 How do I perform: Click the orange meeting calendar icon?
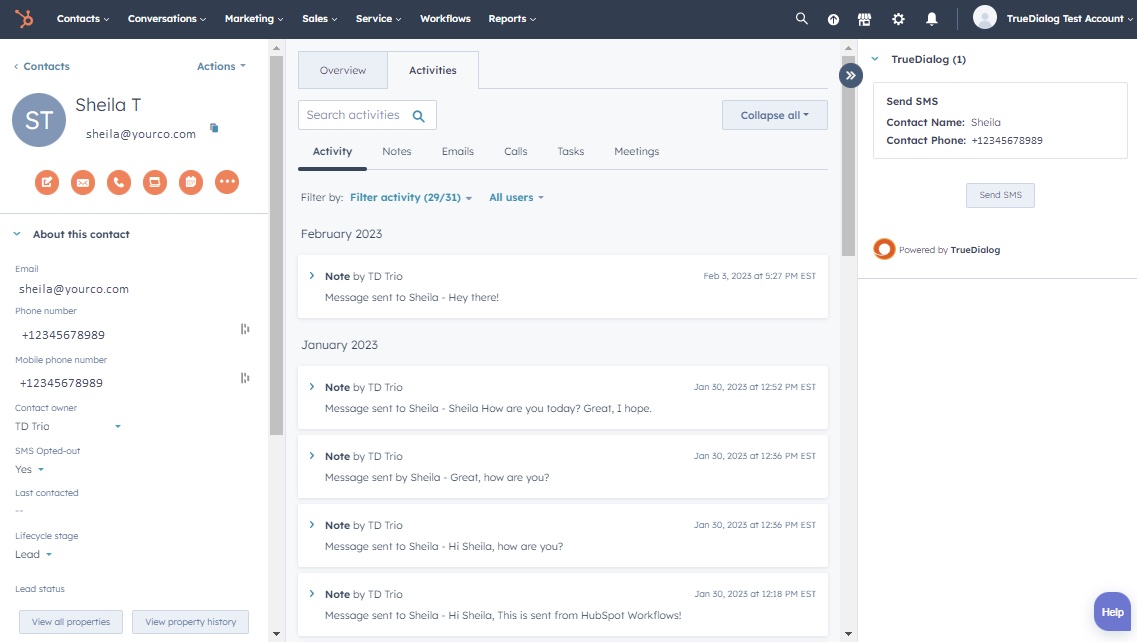(191, 182)
